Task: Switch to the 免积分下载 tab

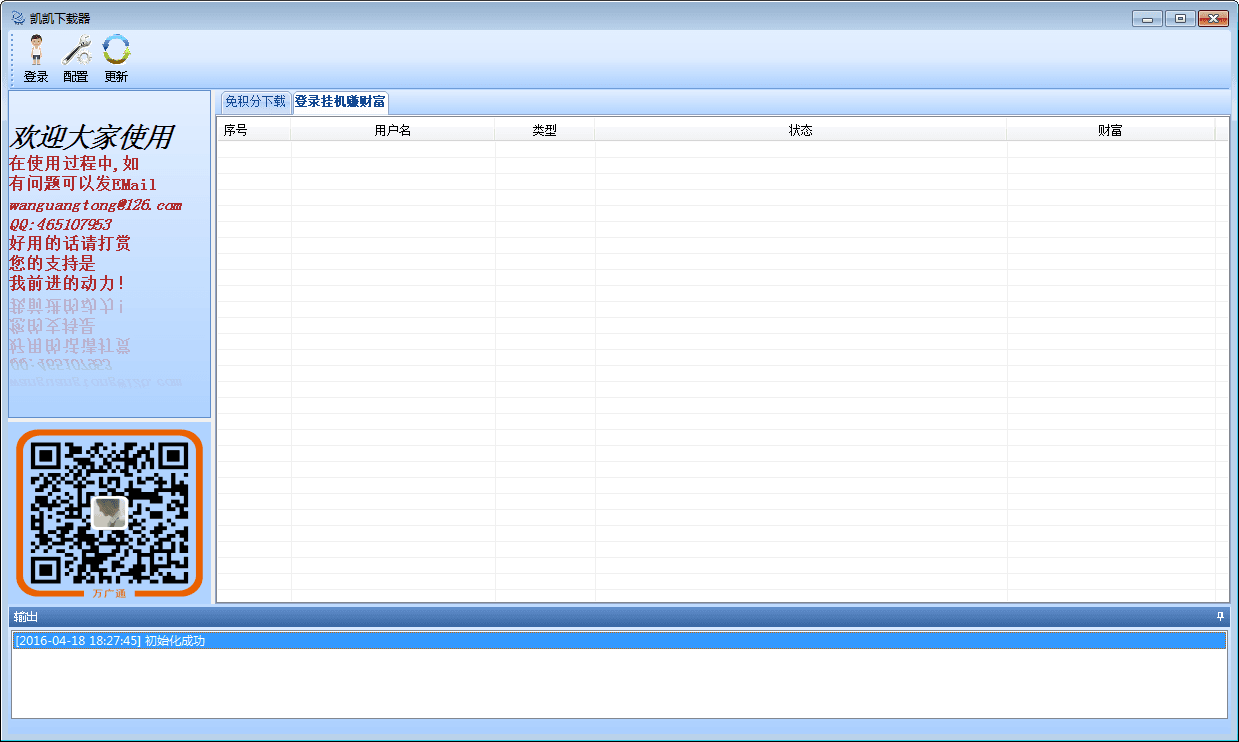Action: pyautogui.click(x=255, y=101)
